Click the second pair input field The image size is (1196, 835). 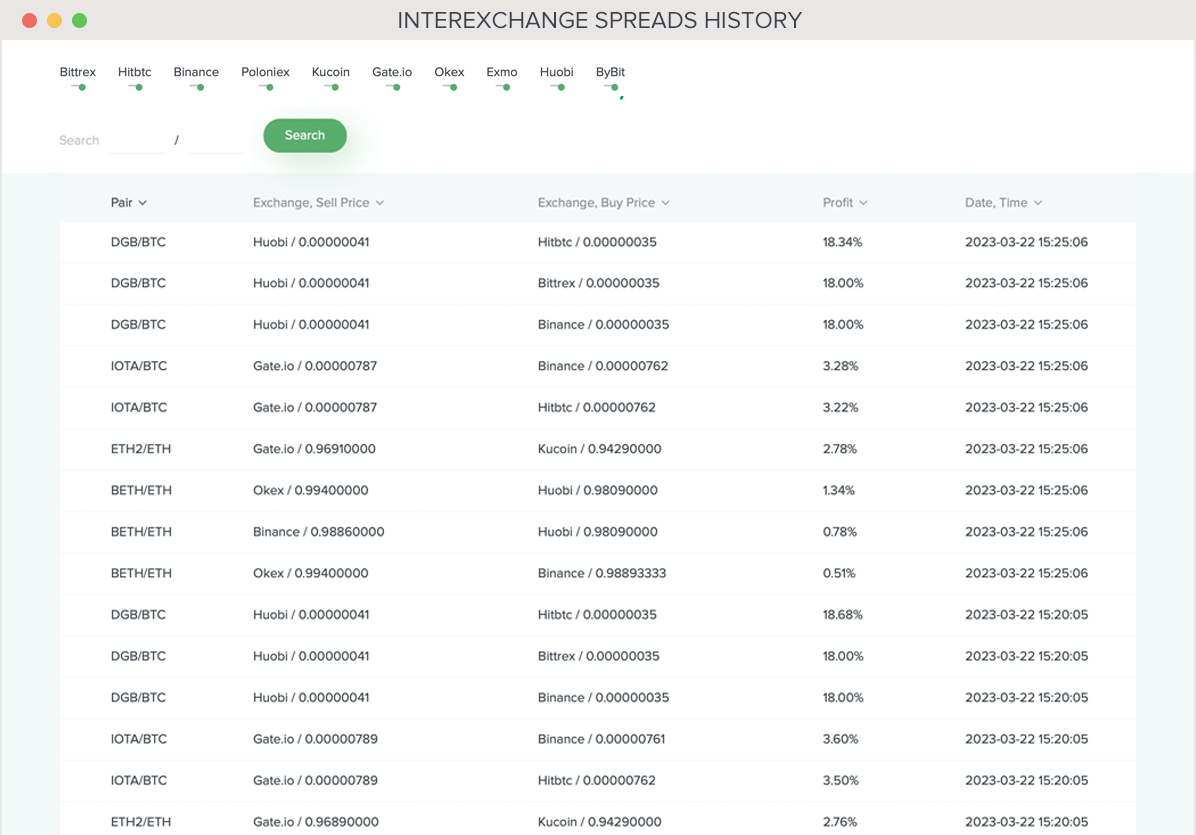point(215,140)
